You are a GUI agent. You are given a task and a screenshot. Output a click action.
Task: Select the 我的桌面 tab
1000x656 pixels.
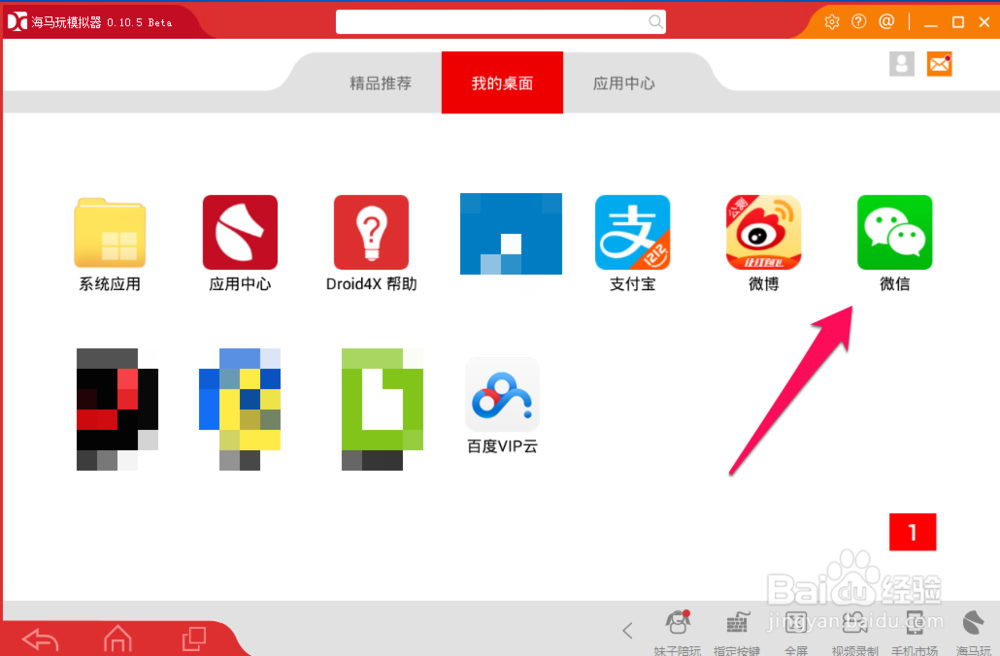click(502, 83)
